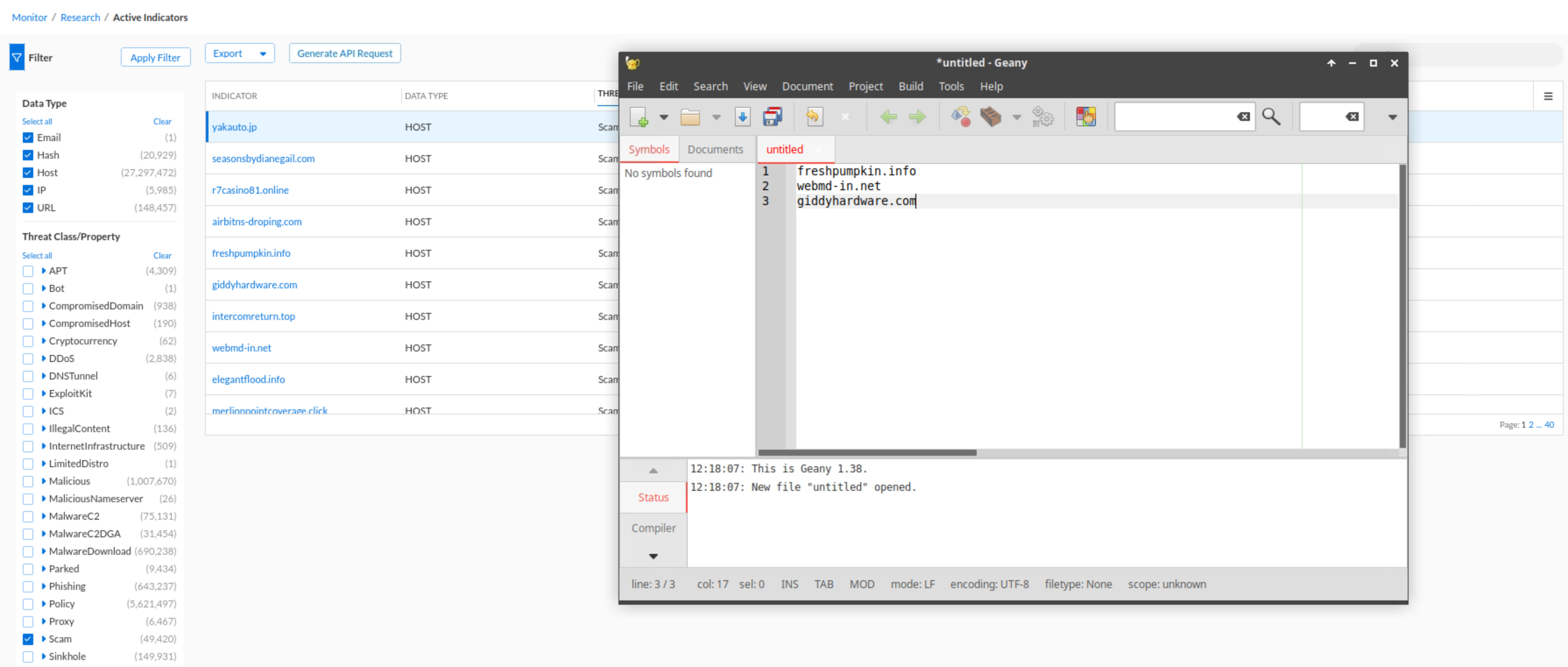The width and height of the screenshot is (1568, 667).
Task: Click the magnifier find icon
Action: [1271, 116]
